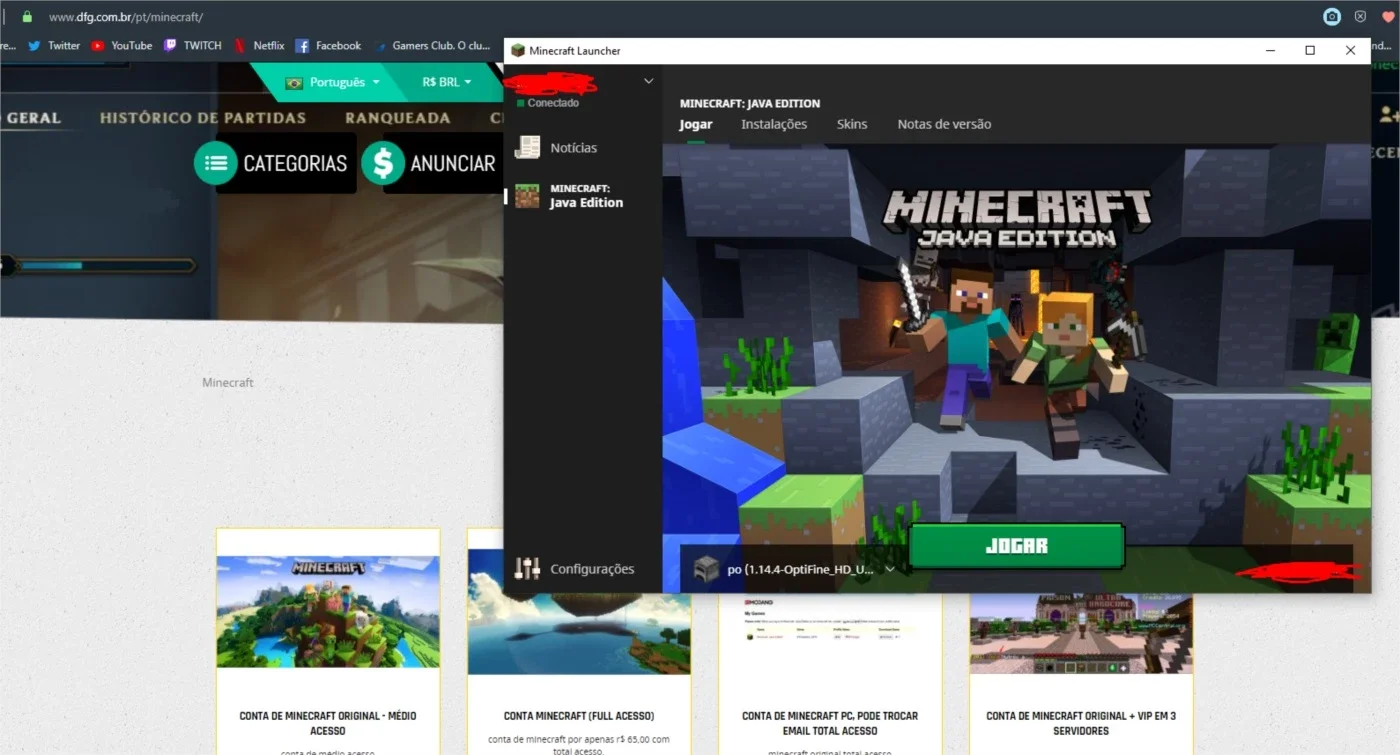Click the CONTA MINECRAFT (FULL ACESSO) title link
The height and width of the screenshot is (755, 1400).
click(x=579, y=716)
